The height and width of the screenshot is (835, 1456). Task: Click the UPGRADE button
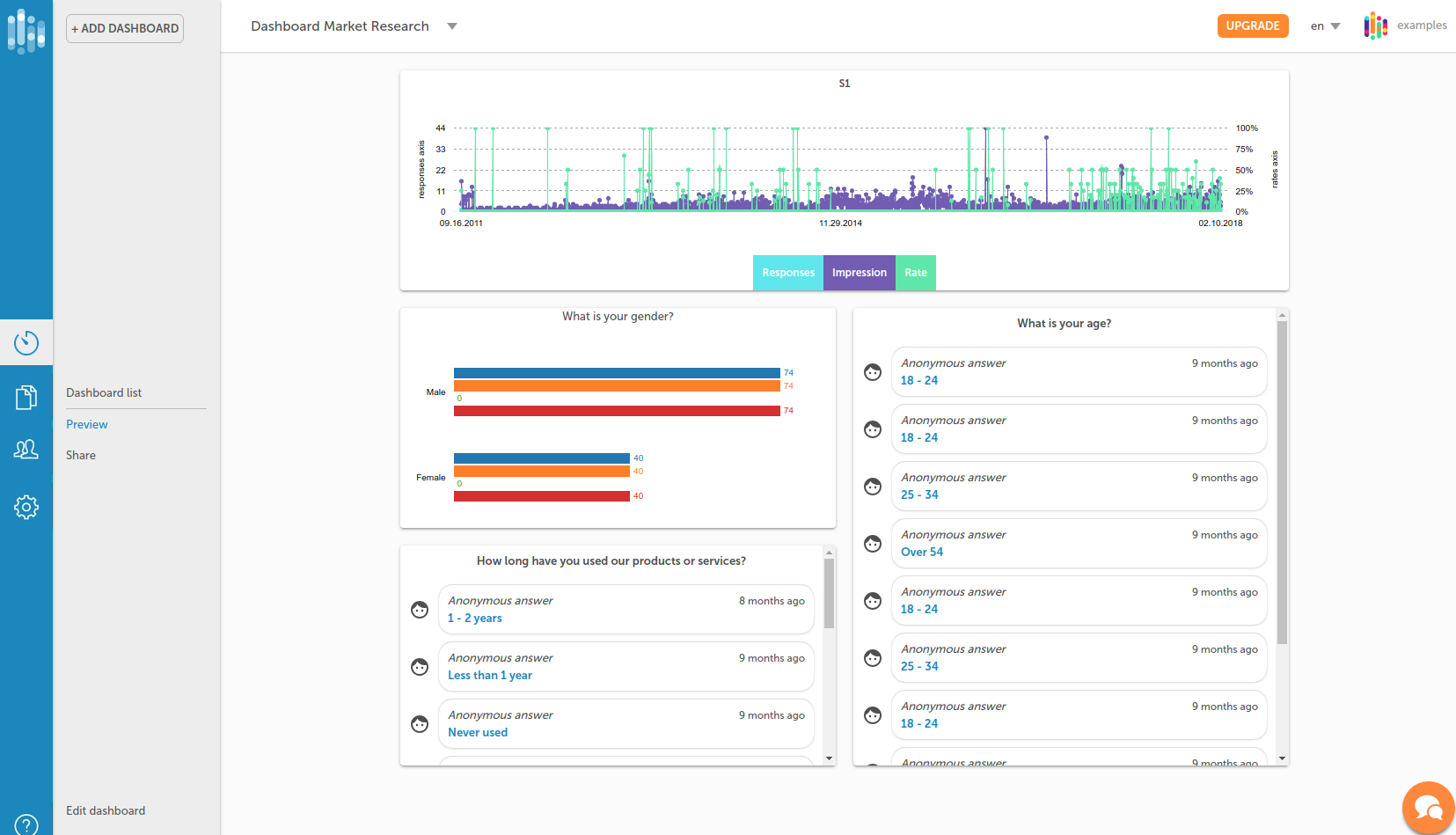coord(1252,26)
